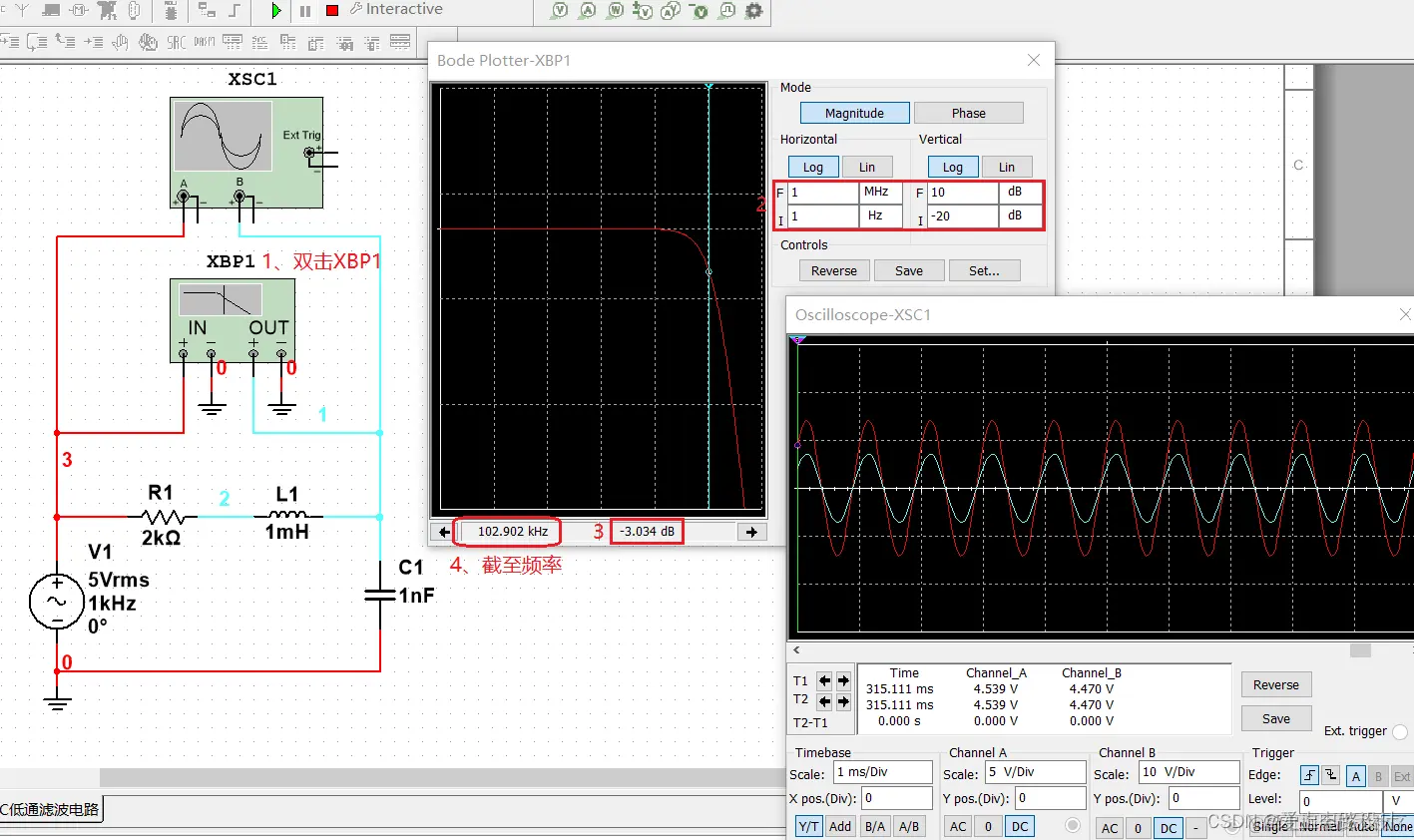1414x840 pixels.
Task: Pause the running simulation
Action: [304, 11]
